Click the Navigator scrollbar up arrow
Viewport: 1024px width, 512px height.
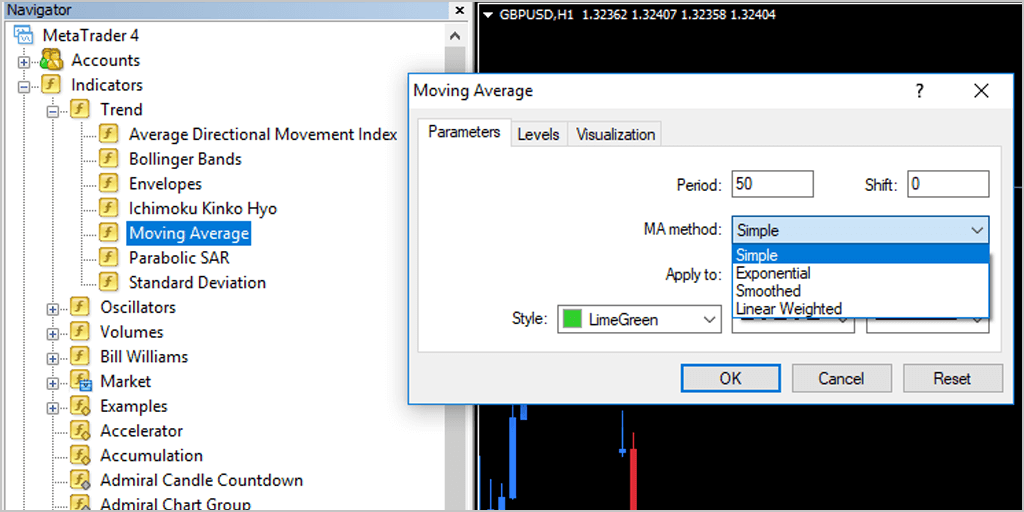point(456,36)
